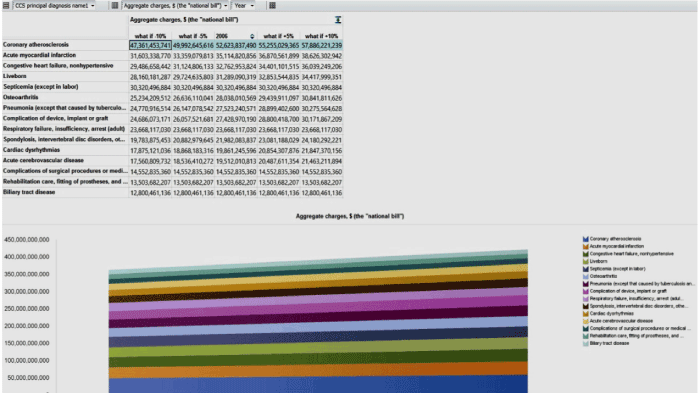700x393 pixels.
Task: Click cell 34,417,999,351 in Liveborn row
Action: pos(322,77)
